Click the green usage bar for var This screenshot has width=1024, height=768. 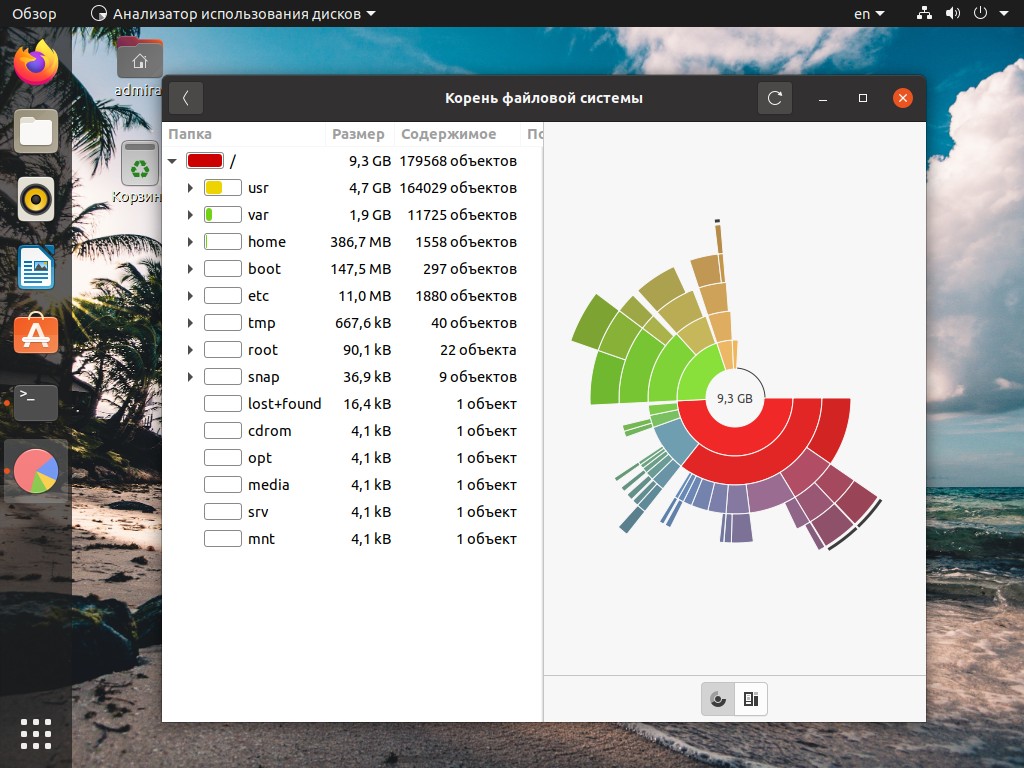pos(223,215)
